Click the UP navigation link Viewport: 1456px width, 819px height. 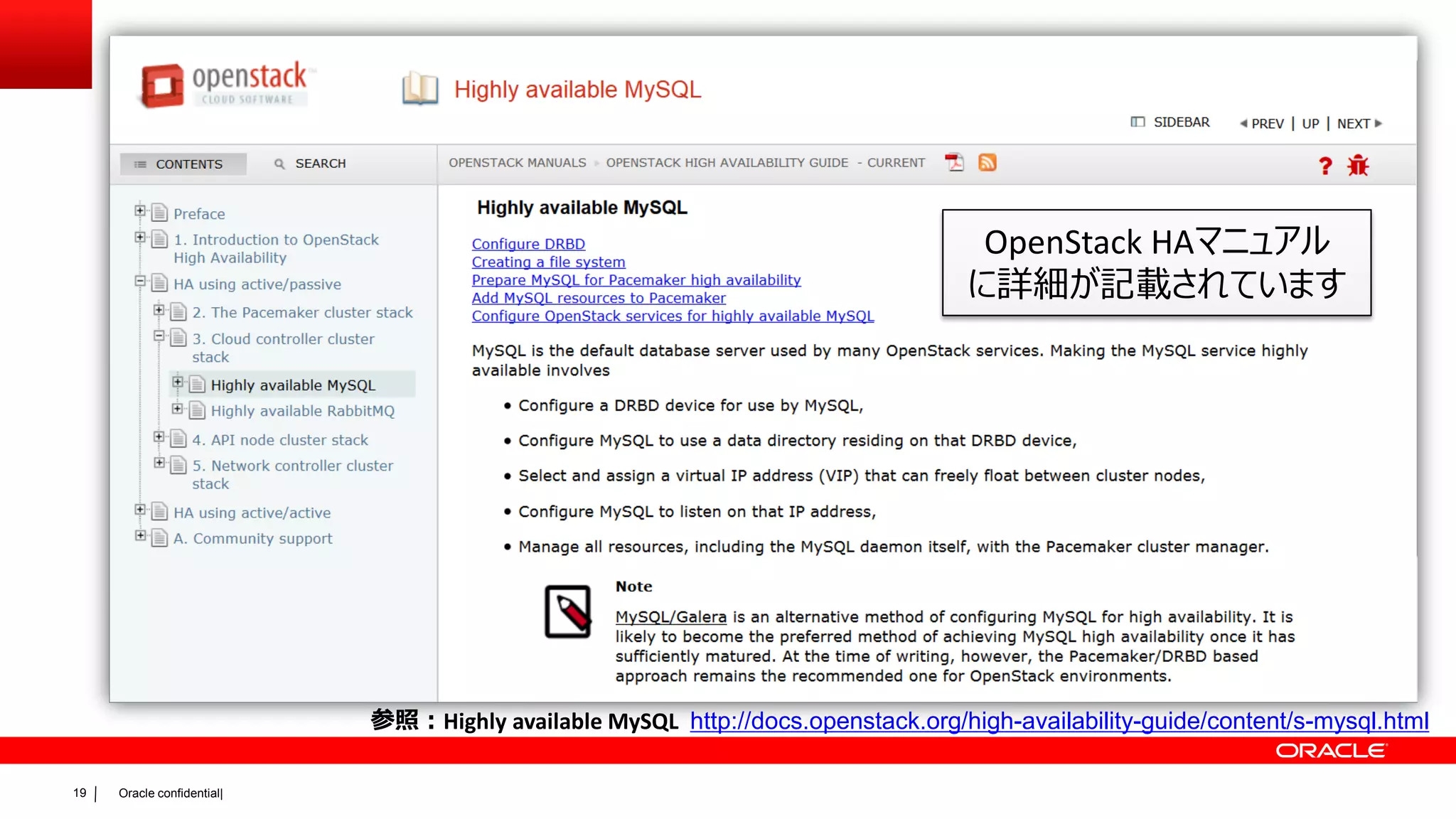click(1310, 124)
